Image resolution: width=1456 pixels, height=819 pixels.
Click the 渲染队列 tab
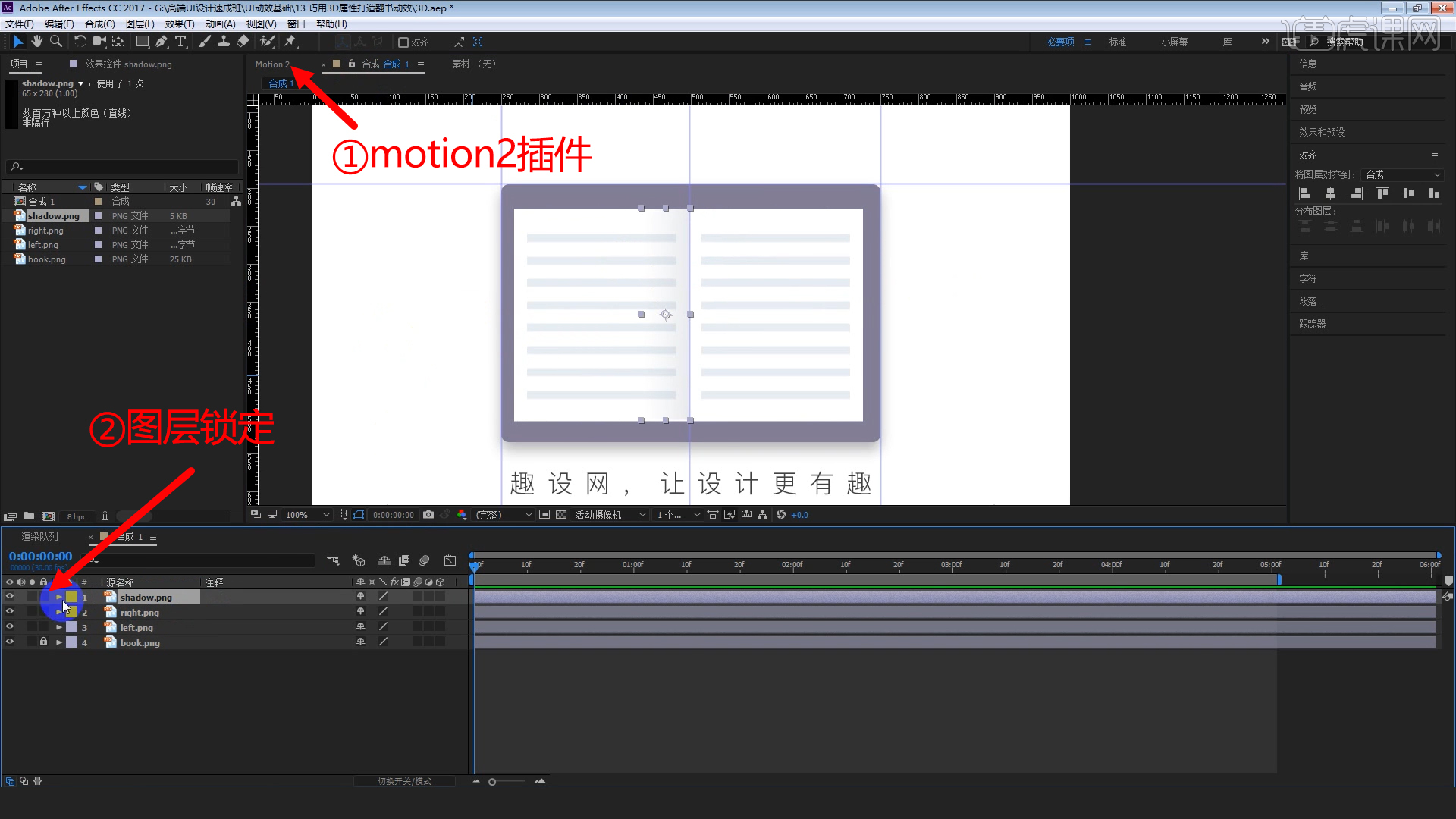[39, 536]
